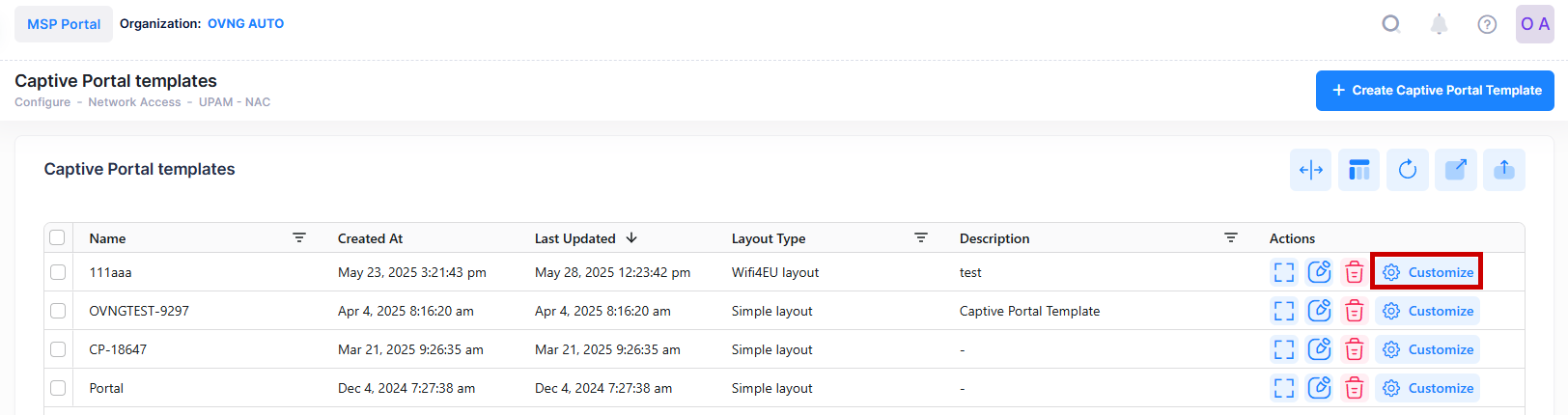
Task: Click the search magnifier icon in header
Action: point(1390,24)
